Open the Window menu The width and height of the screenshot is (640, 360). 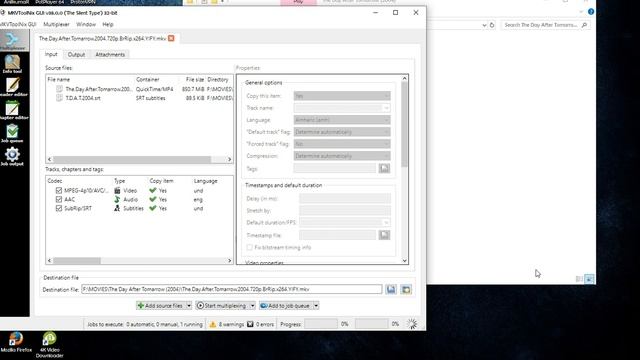click(86, 24)
